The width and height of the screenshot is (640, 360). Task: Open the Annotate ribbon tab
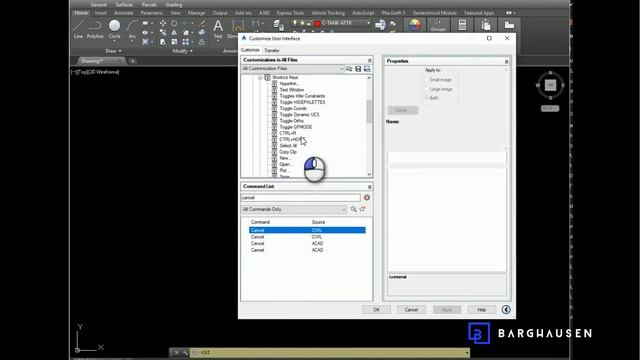click(123, 13)
